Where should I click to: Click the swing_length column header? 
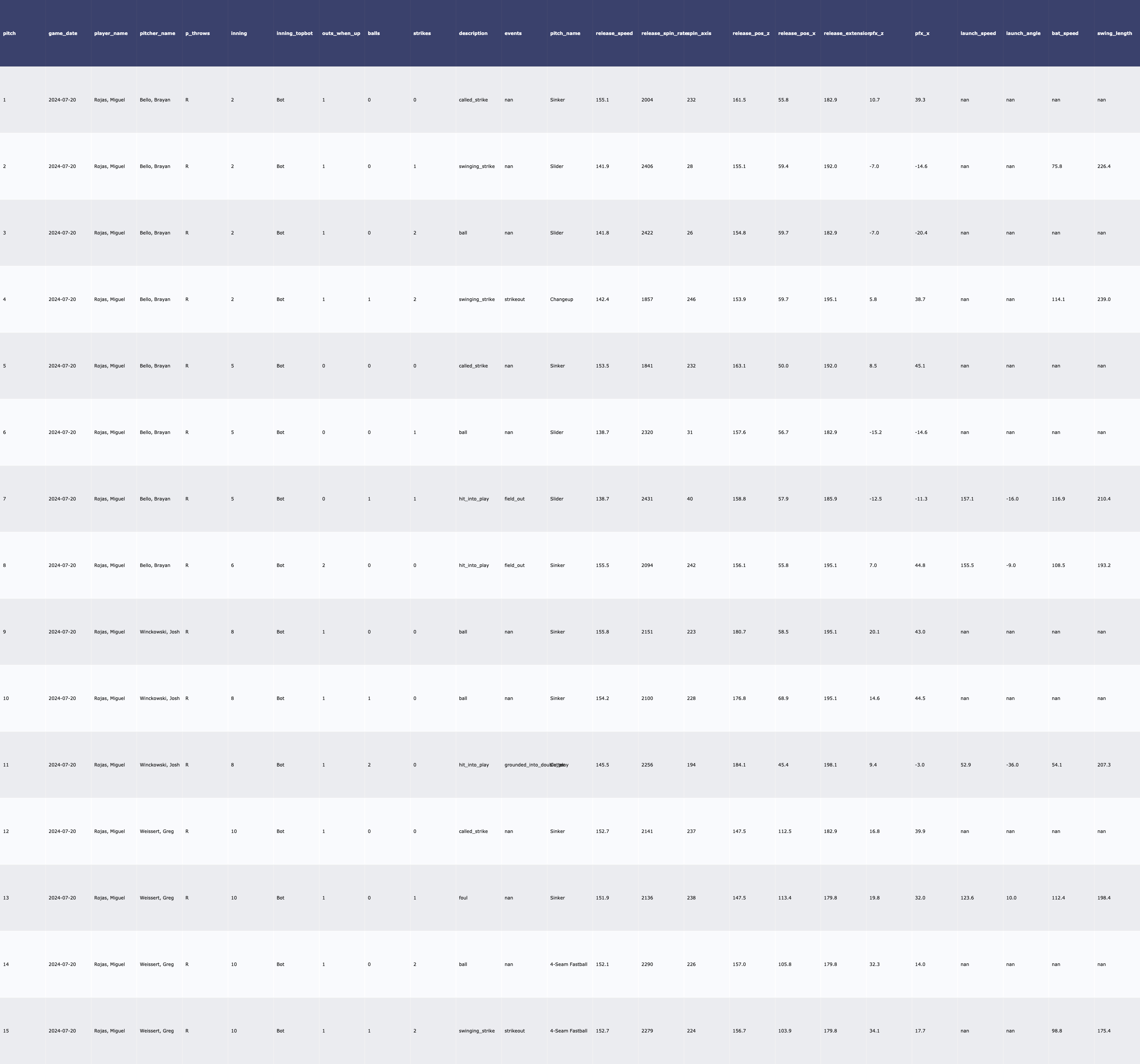1114,33
